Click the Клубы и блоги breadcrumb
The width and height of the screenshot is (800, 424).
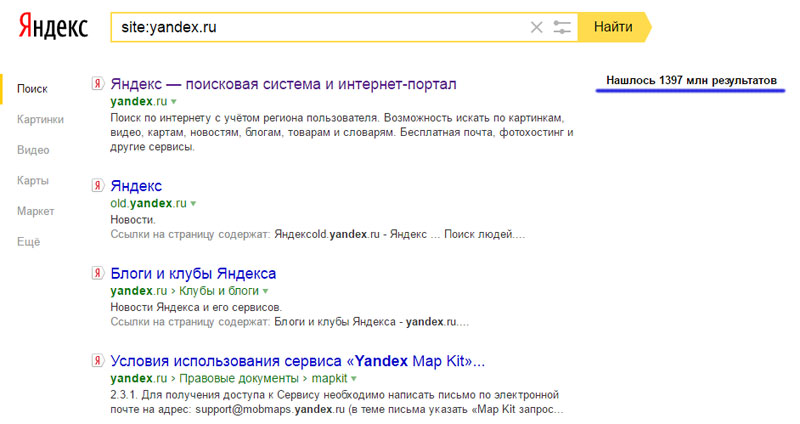pyautogui.click(x=219, y=291)
